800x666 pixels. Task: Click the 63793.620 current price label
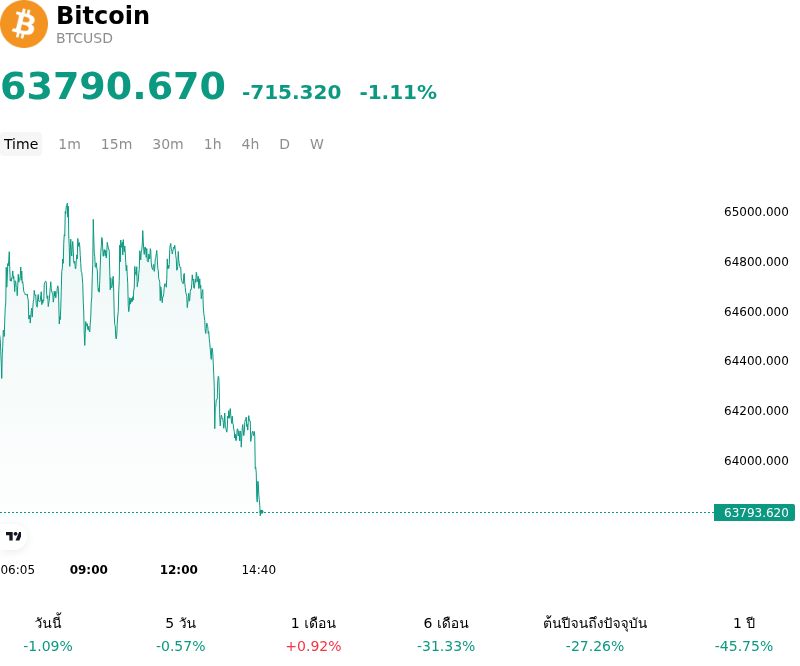pyautogui.click(x=755, y=512)
